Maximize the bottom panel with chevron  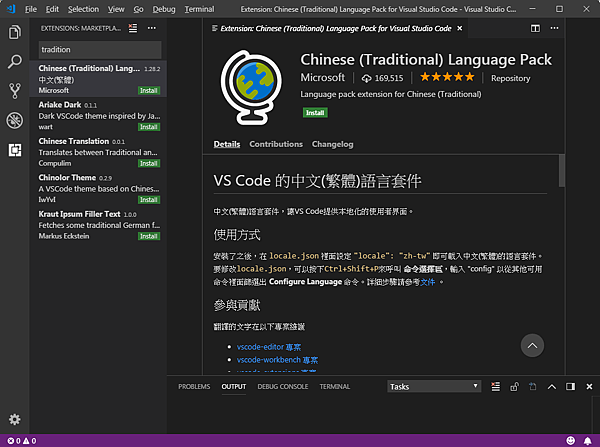(x=552, y=387)
